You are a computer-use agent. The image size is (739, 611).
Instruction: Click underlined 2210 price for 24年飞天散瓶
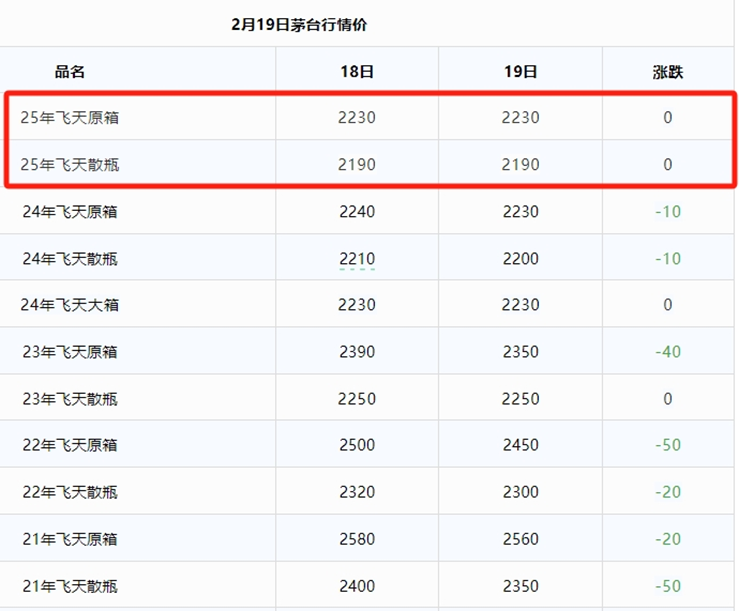tap(357, 259)
